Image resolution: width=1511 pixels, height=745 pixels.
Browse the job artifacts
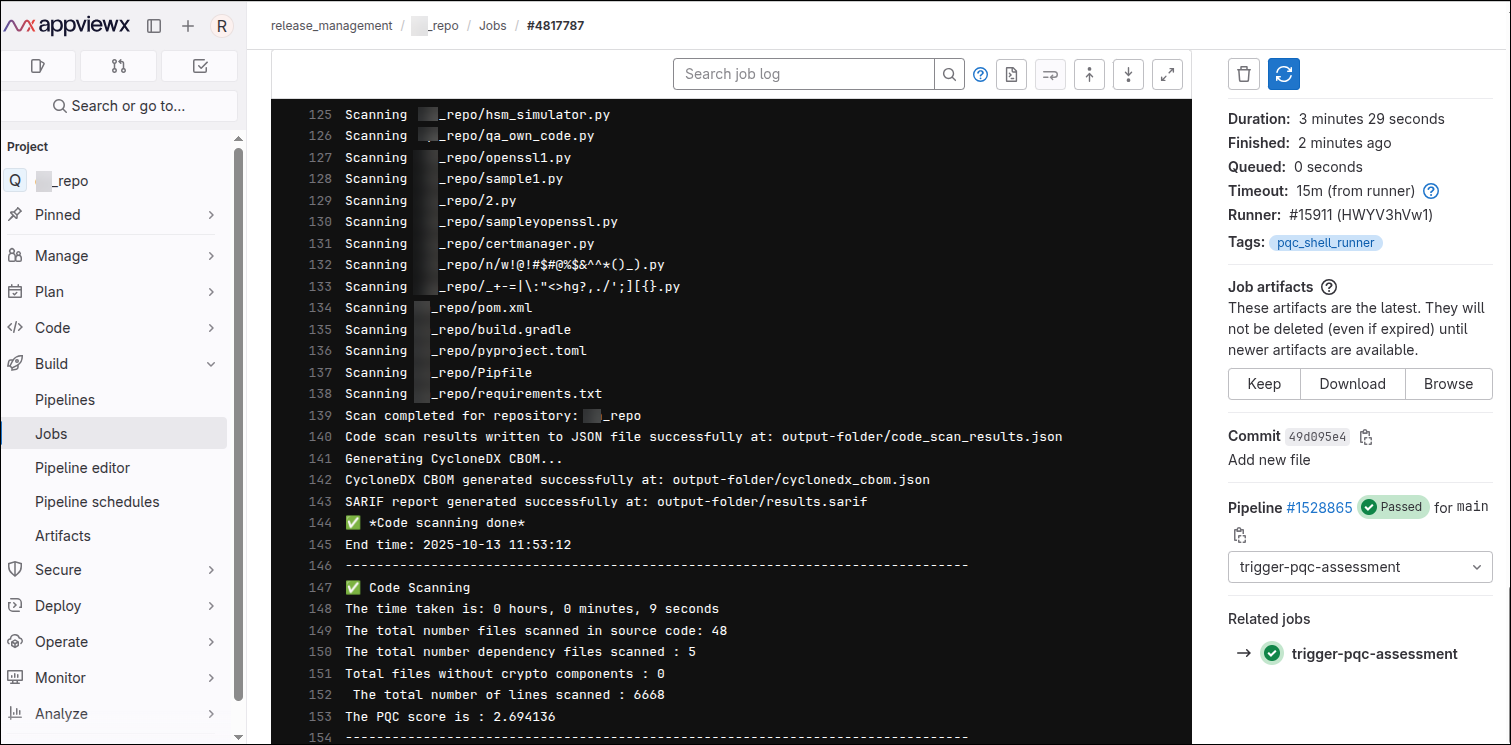(1449, 384)
